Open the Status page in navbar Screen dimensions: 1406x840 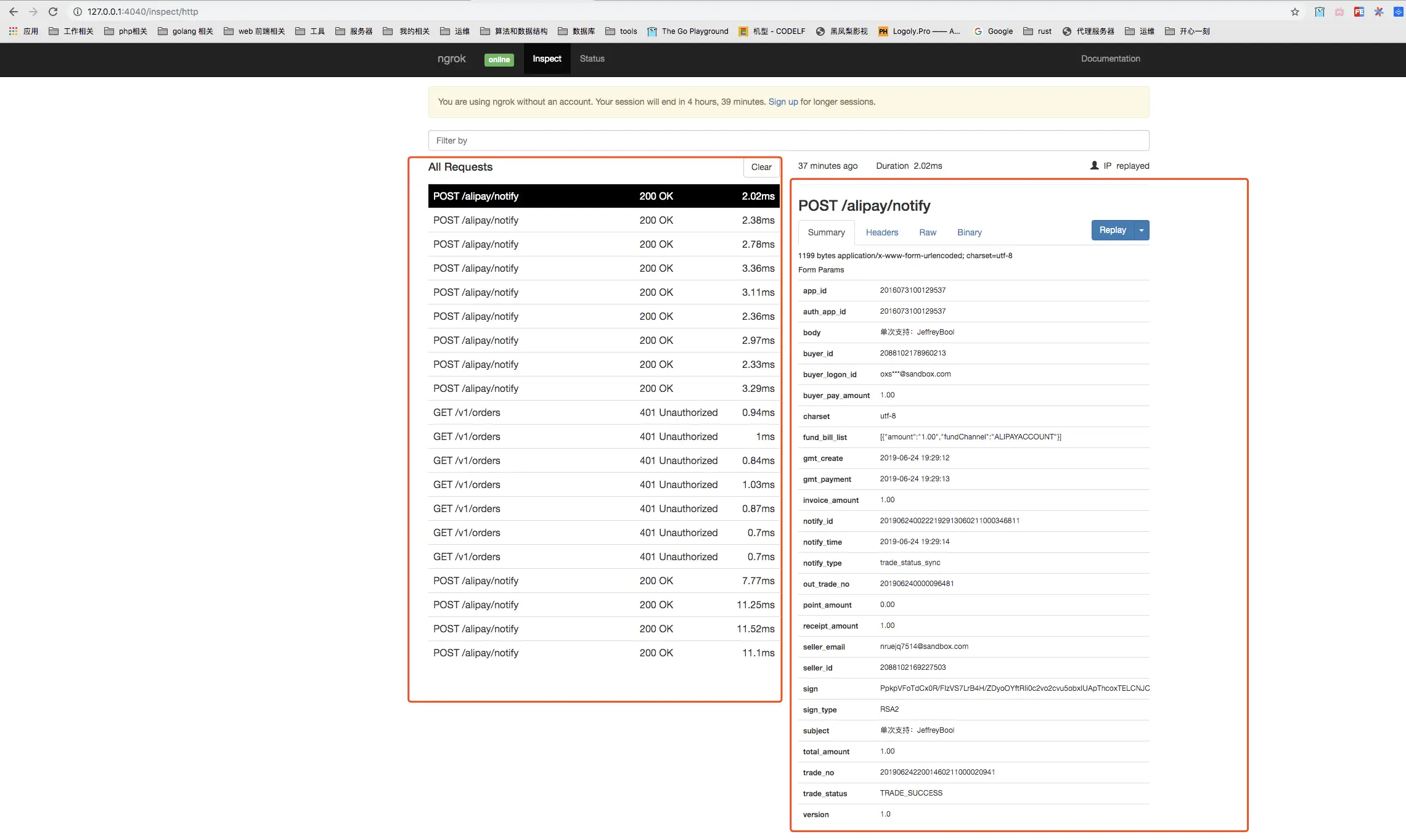pos(592,59)
